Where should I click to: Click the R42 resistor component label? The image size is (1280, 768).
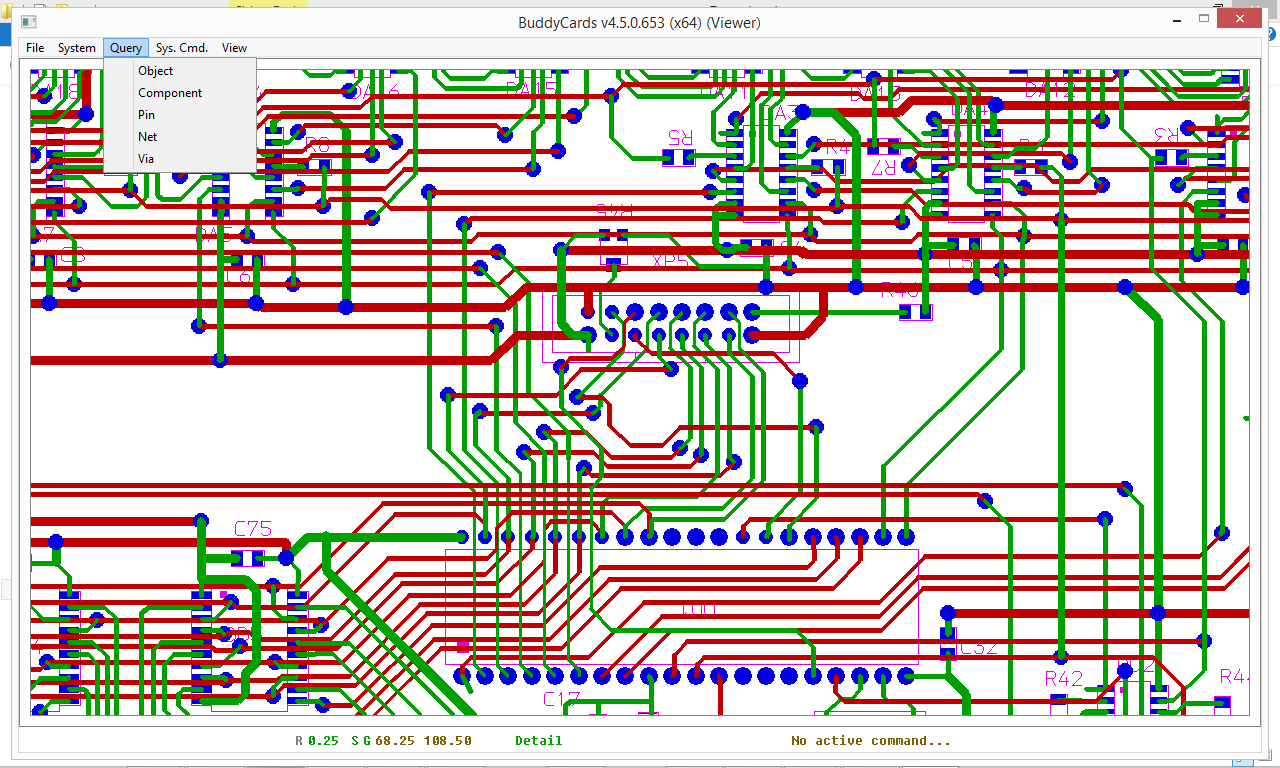click(1064, 679)
